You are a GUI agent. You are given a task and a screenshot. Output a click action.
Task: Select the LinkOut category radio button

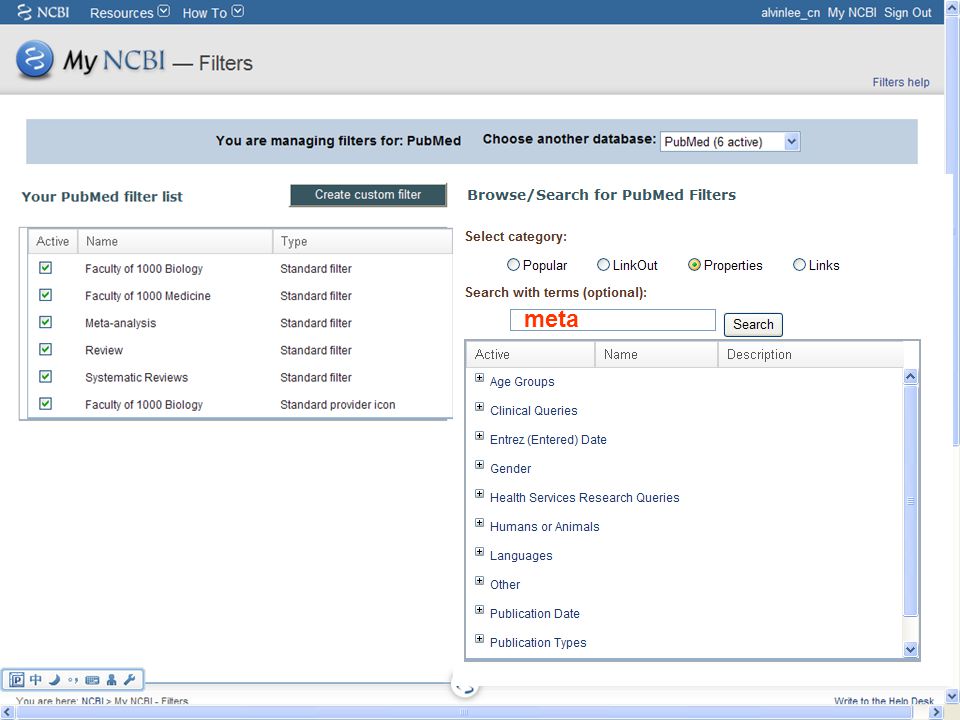tap(603, 264)
